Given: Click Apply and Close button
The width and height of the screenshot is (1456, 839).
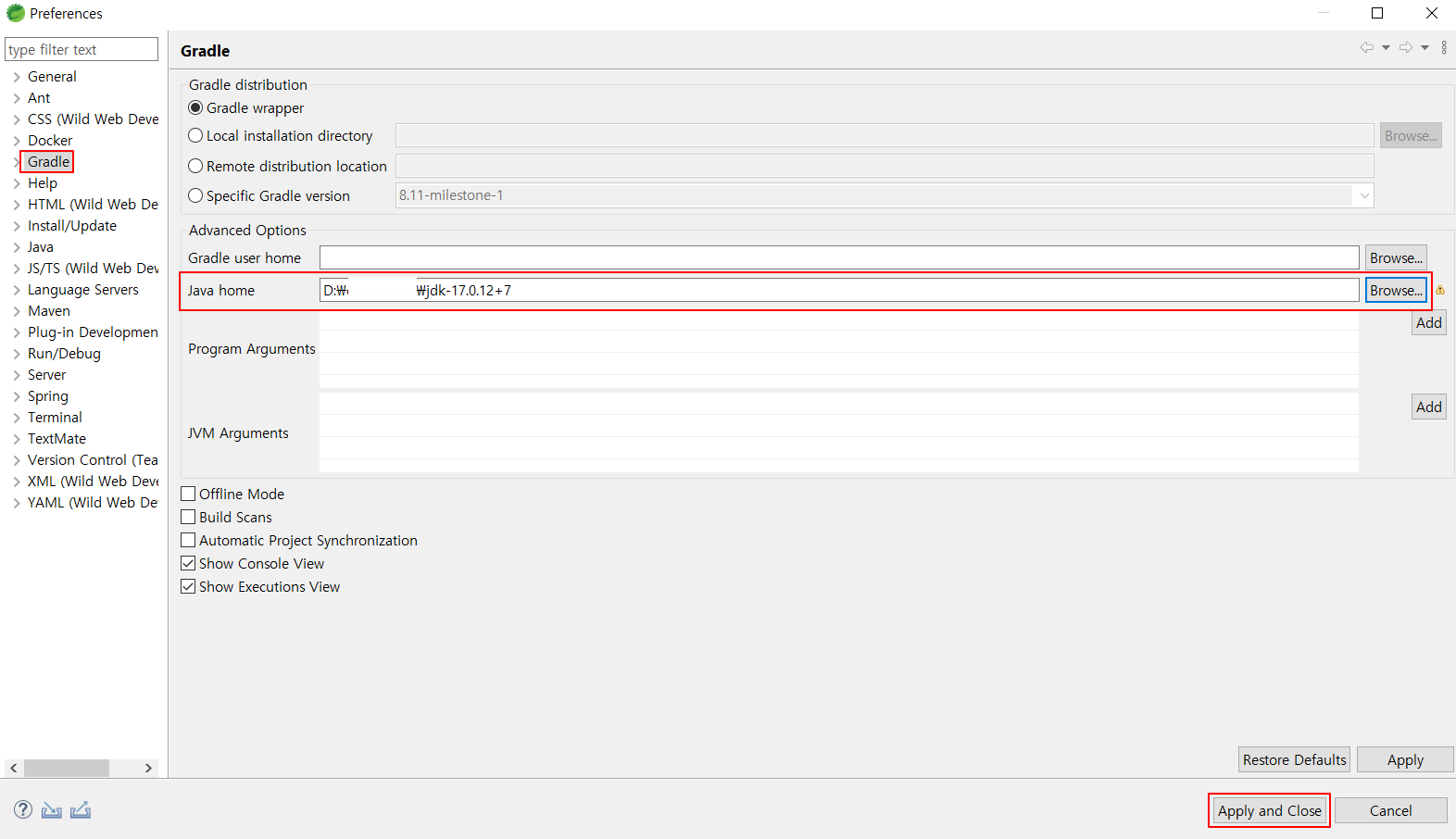Looking at the screenshot, I should (x=1269, y=810).
